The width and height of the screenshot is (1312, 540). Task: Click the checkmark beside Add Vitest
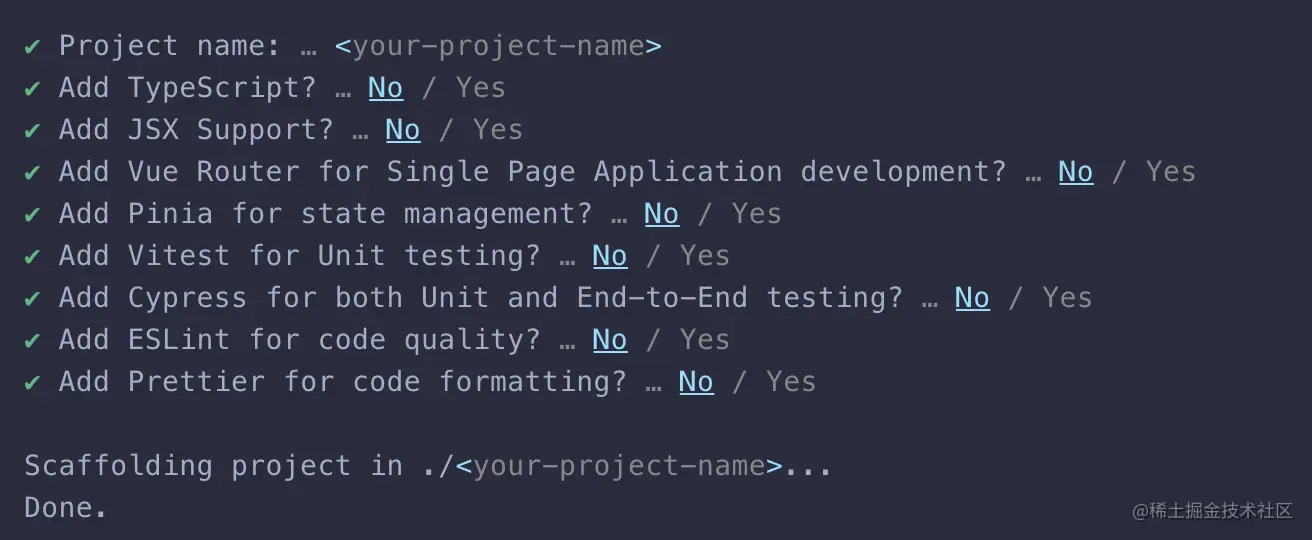tap(33, 257)
